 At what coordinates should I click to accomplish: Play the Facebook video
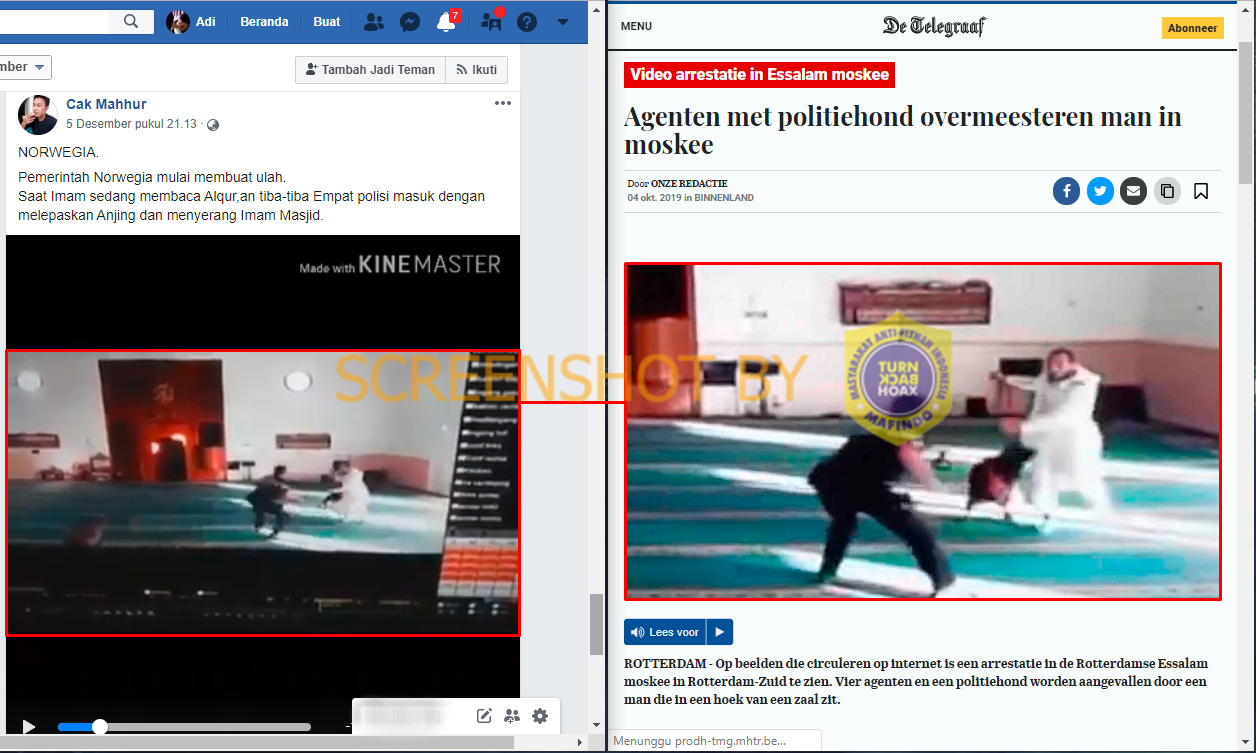tap(29, 727)
